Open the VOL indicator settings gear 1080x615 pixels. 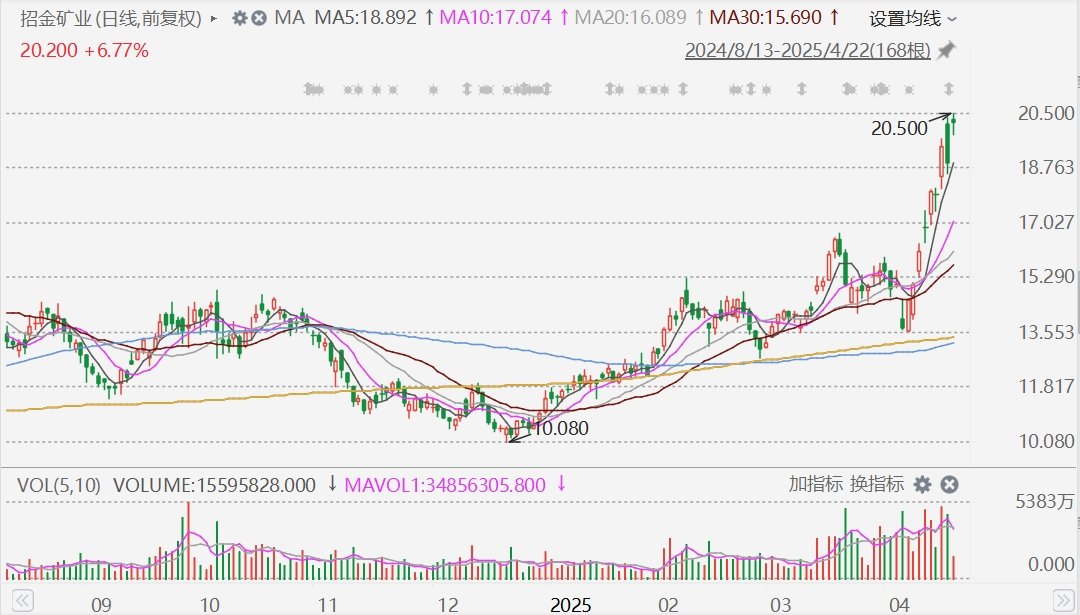(922, 485)
